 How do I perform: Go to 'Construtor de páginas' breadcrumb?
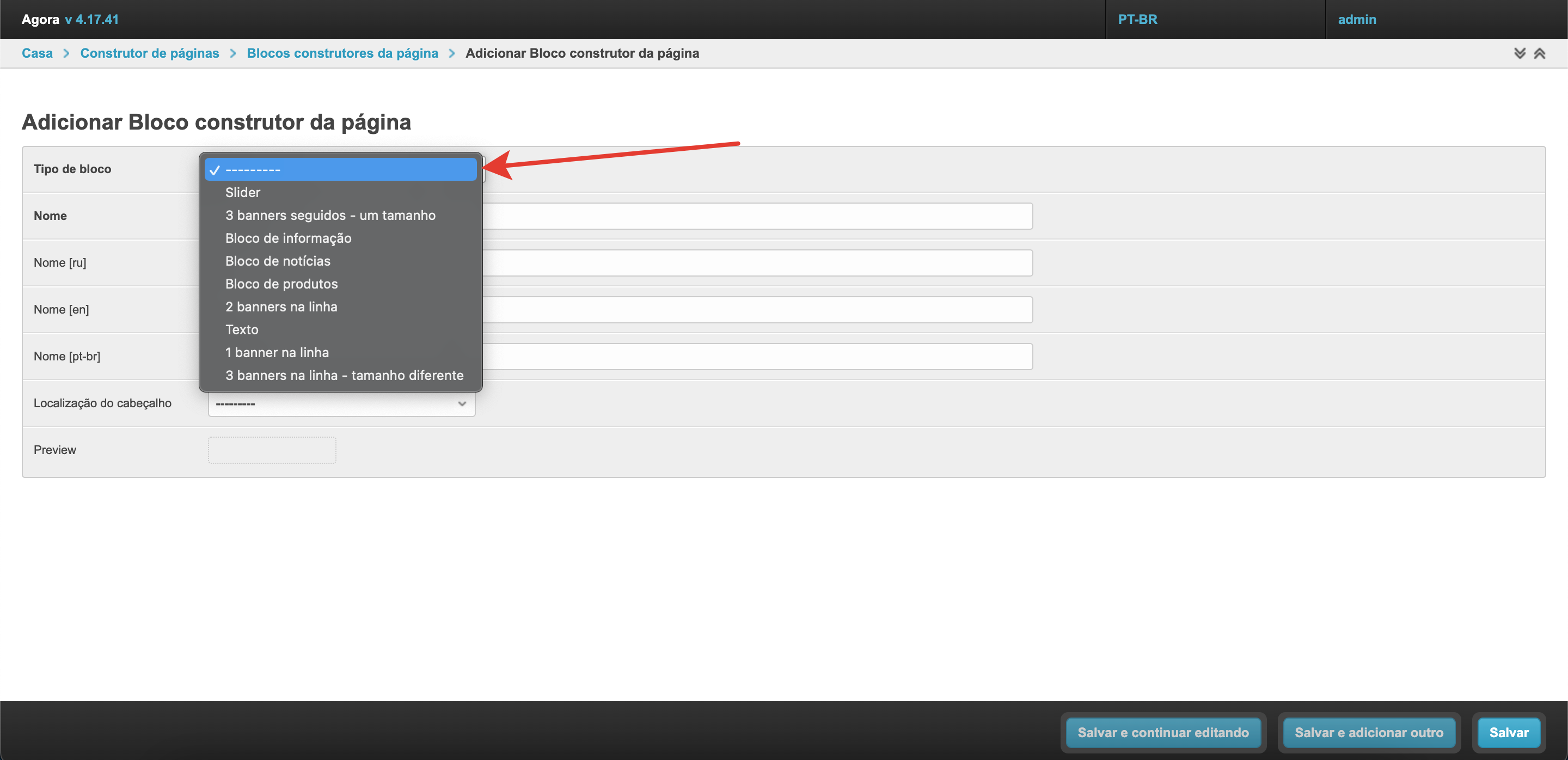tap(149, 53)
